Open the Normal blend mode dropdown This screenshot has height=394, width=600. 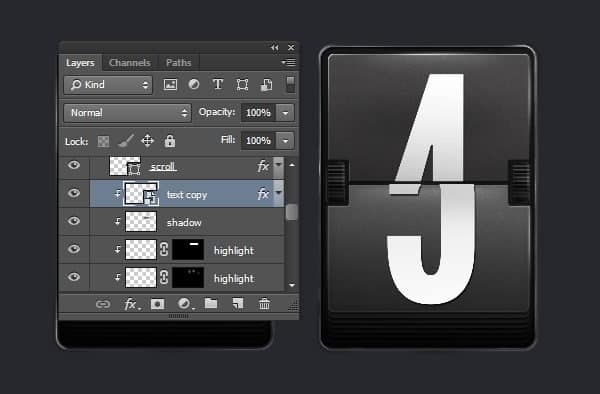pos(127,113)
